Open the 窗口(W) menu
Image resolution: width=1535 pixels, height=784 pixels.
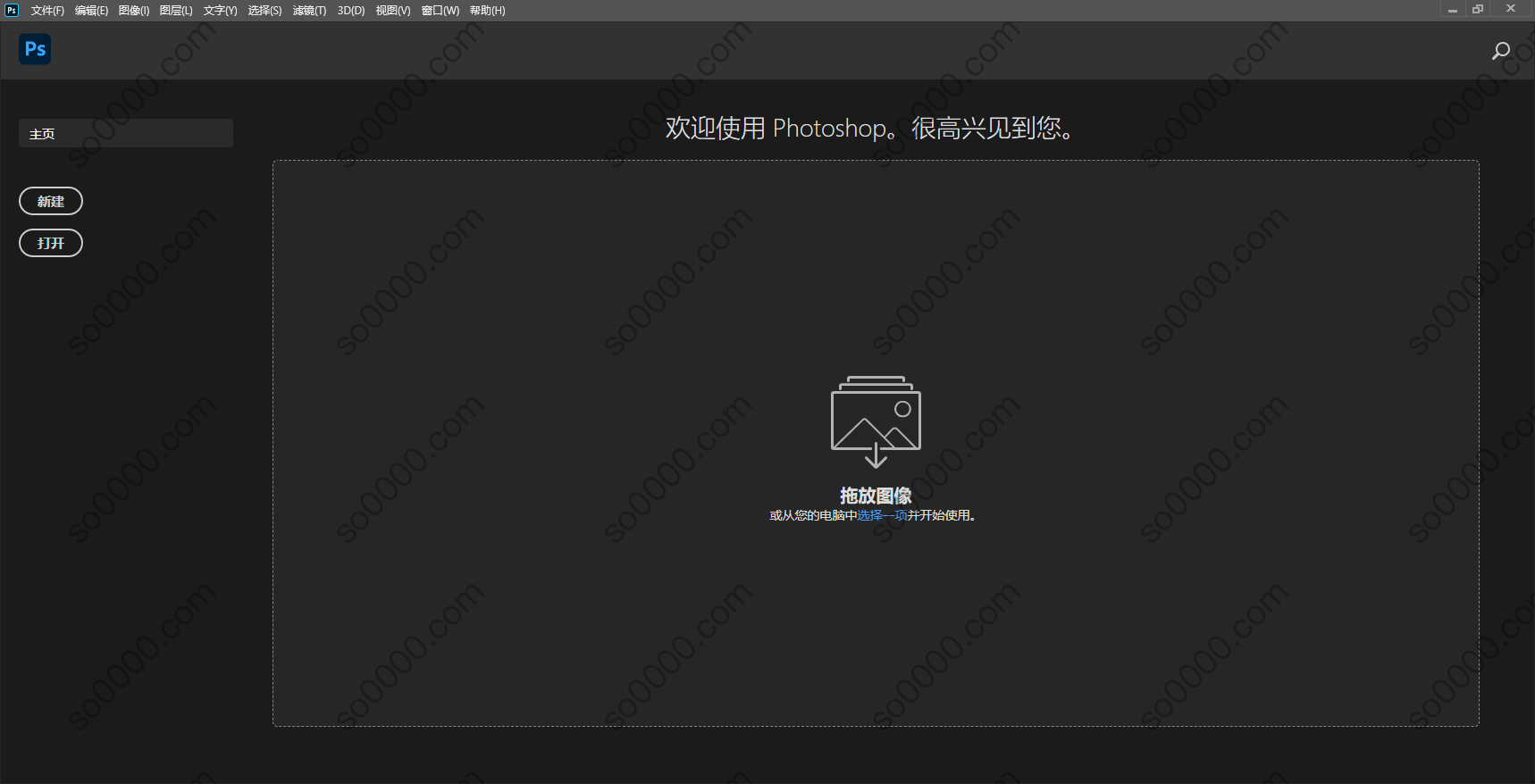tap(440, 11)
